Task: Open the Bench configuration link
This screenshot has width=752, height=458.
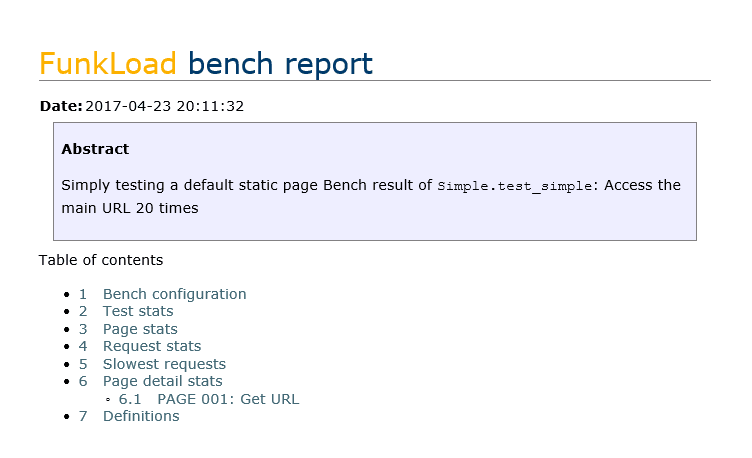Action: tap(174, 294)
